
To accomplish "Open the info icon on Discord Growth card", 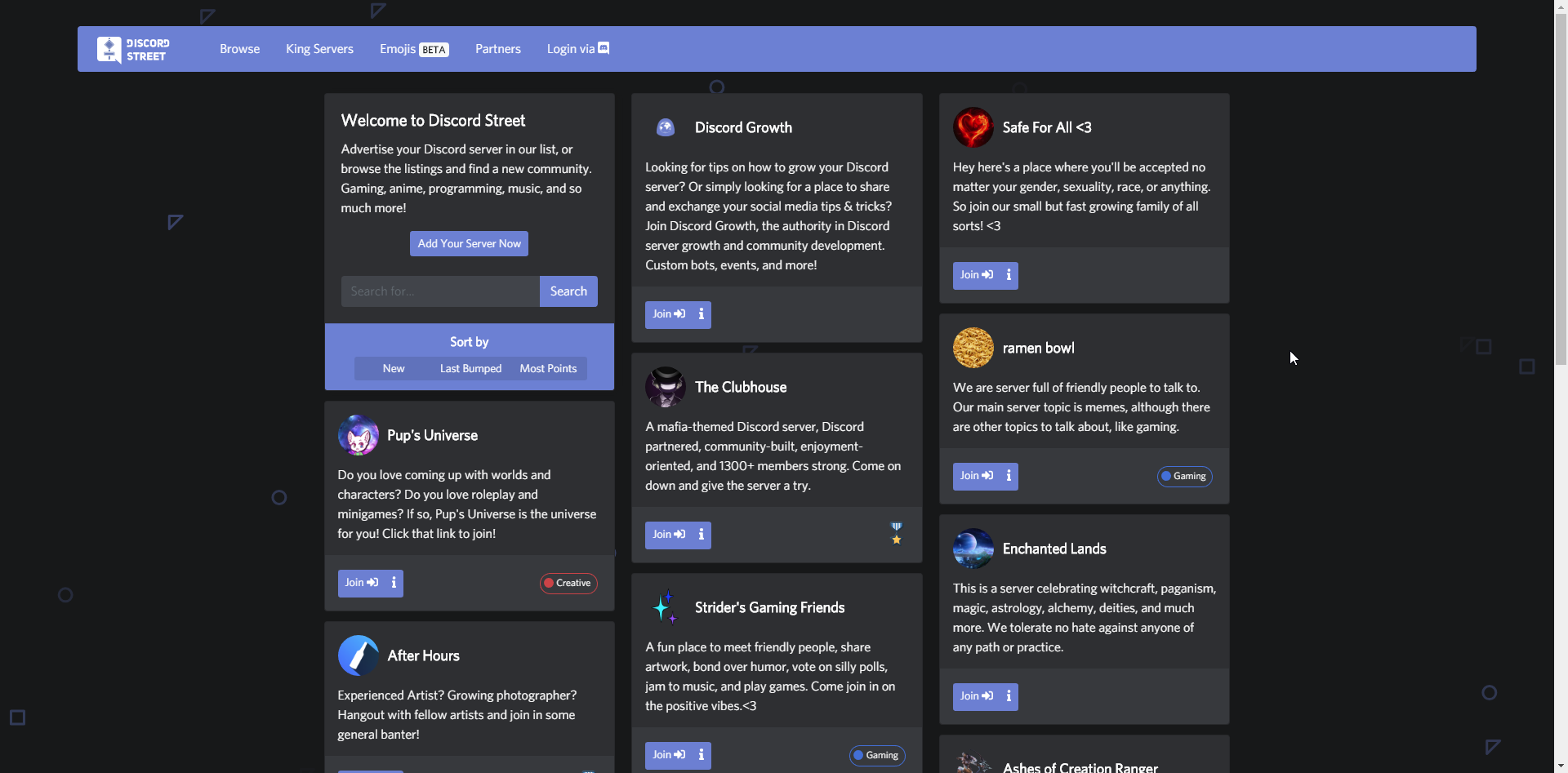I will [x=701, y=314].
